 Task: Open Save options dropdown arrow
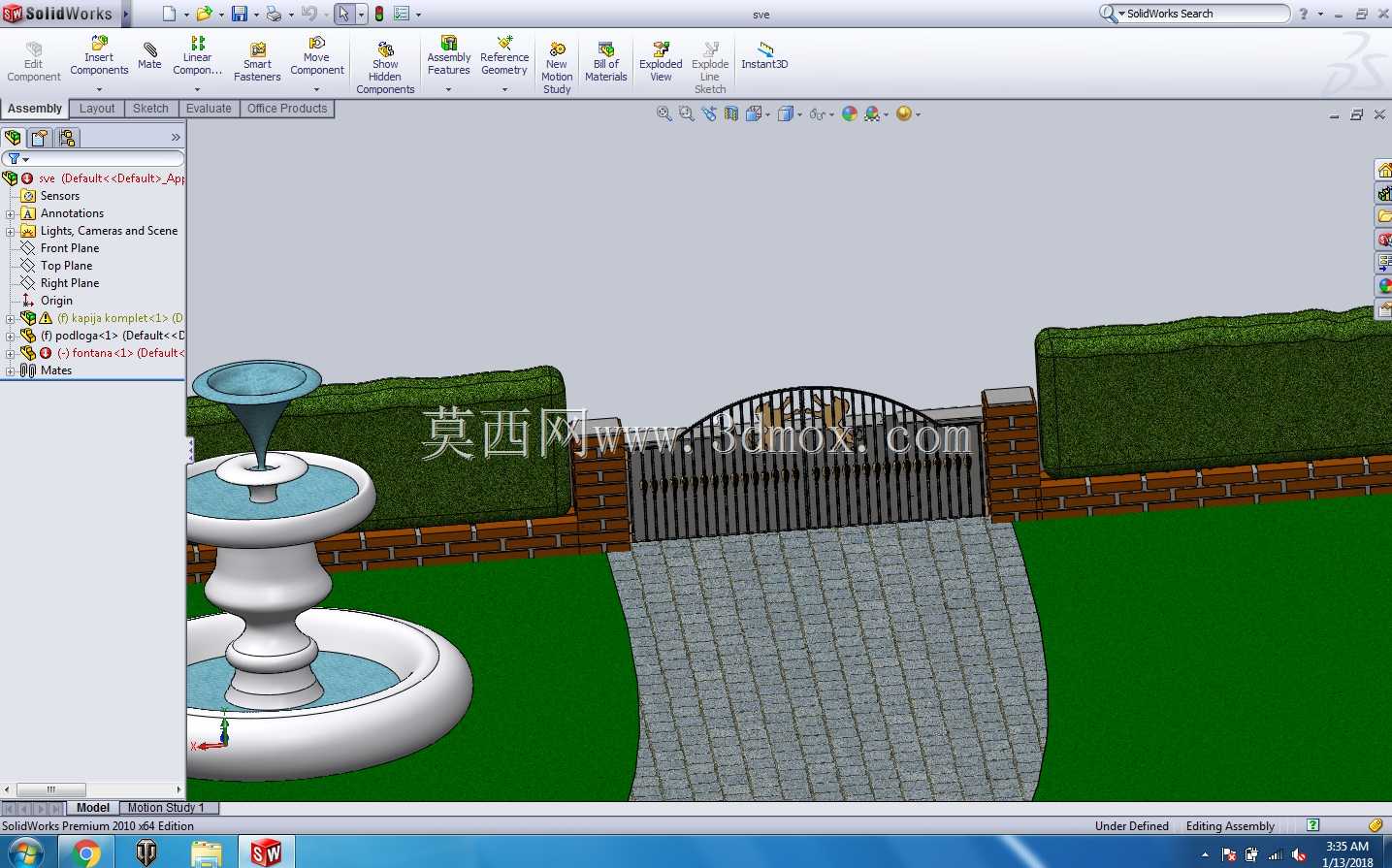(256, 15)
